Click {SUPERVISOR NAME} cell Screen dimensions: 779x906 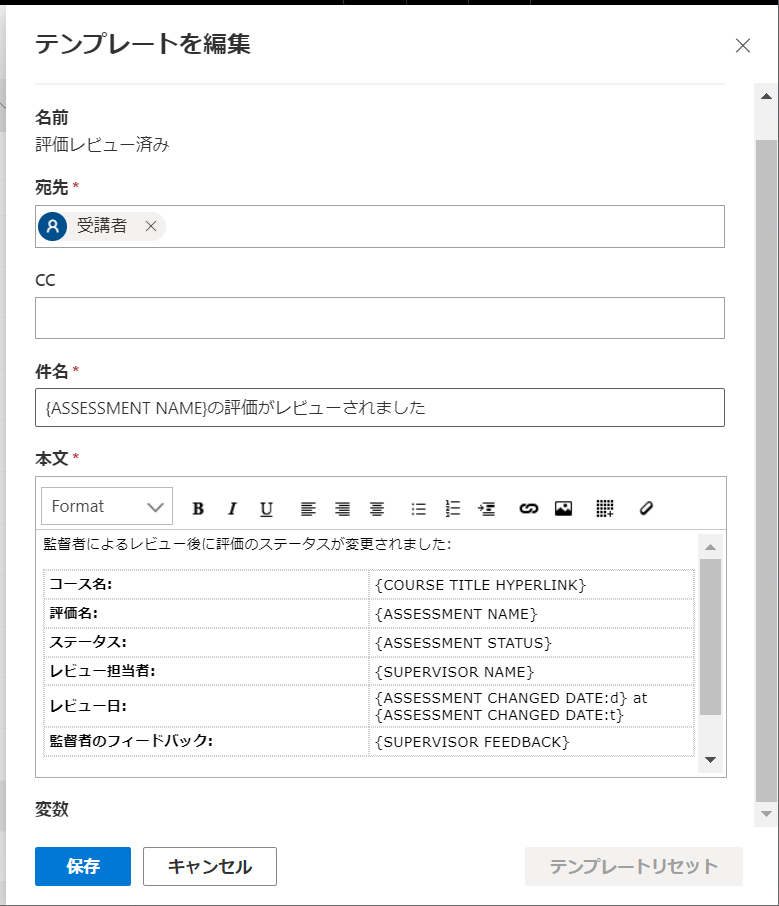(531, 671)
